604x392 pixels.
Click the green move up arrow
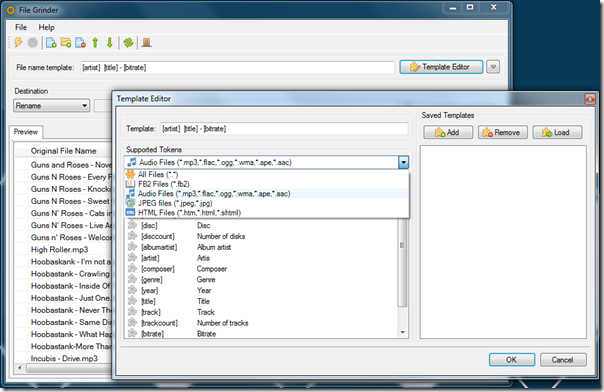(95, 42)
